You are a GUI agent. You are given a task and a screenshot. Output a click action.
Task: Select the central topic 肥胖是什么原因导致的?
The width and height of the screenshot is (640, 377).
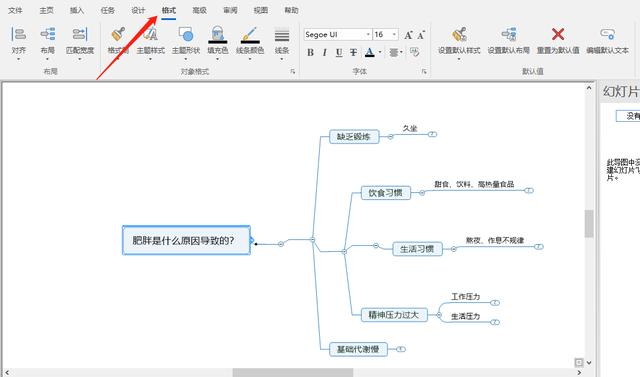click(187, 240)
